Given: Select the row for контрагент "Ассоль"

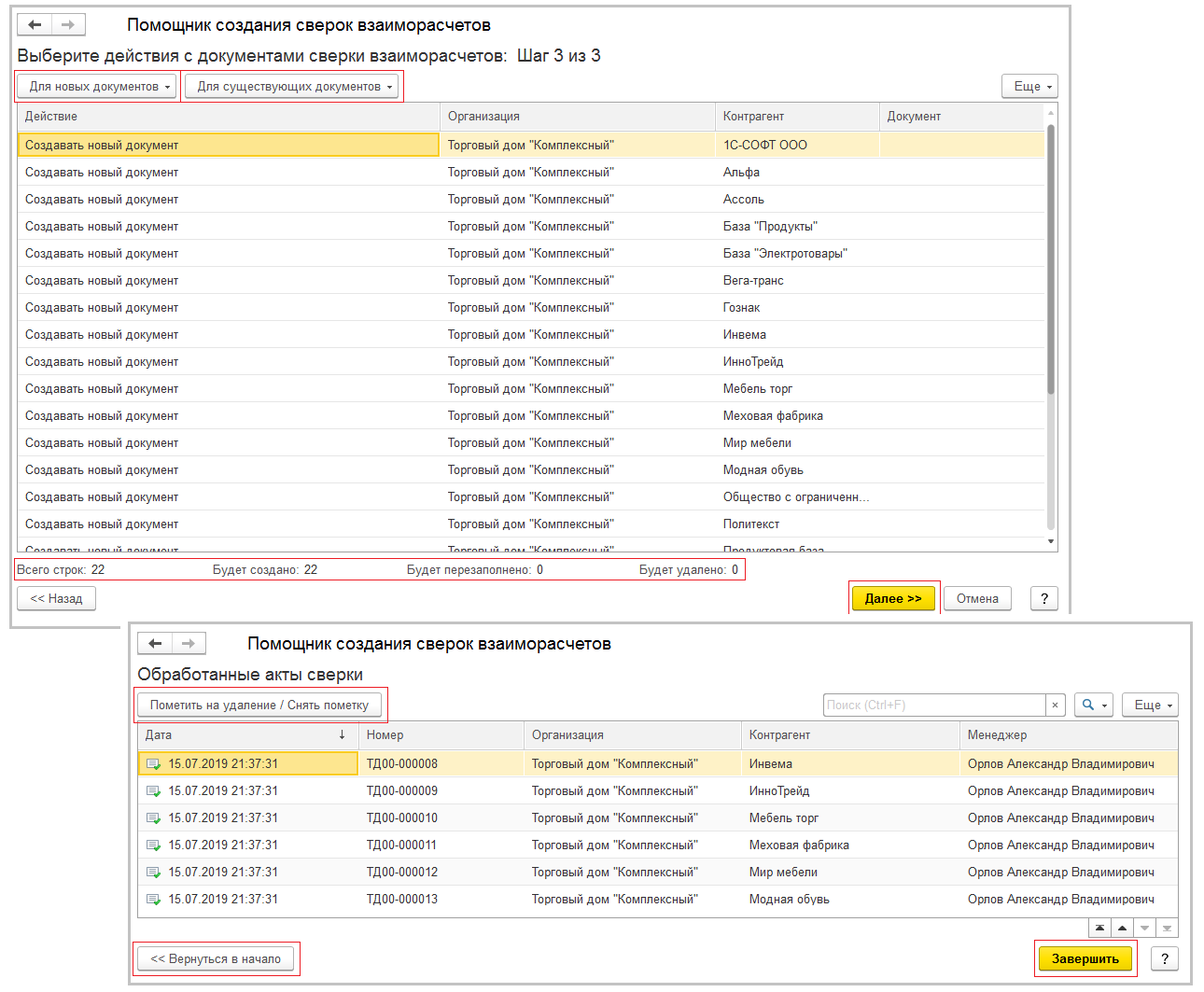Looking at the screenshot, I should tap(531, 200).
